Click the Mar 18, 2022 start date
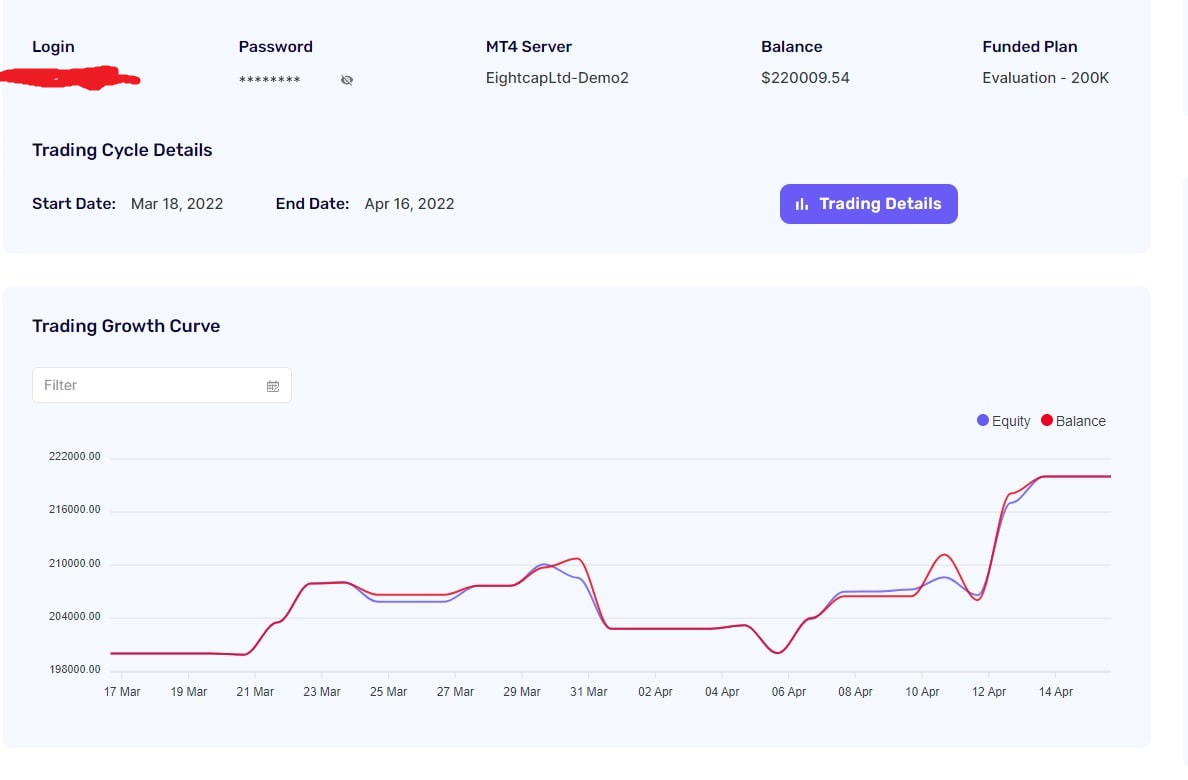 click(x=177, y=204)
